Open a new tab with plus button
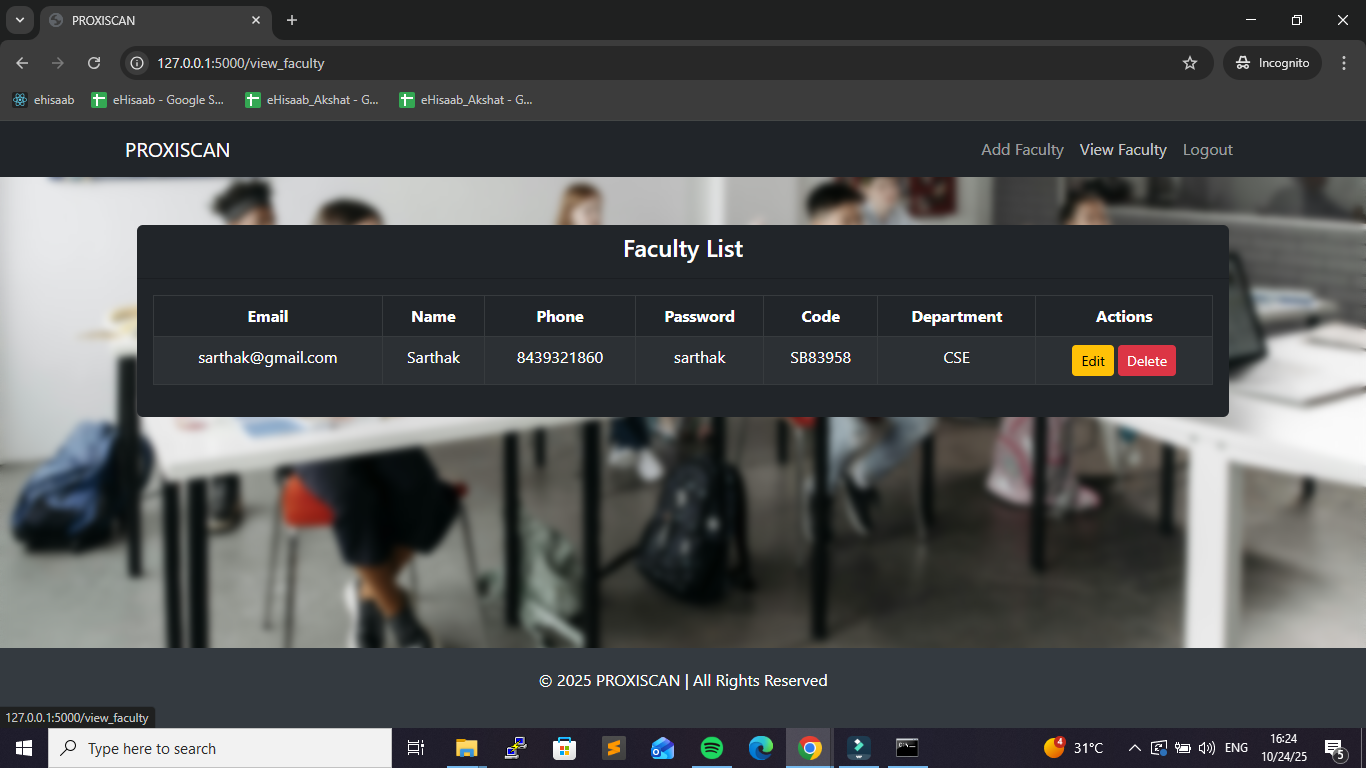Screen dimensions: 1366x768 point(292,20)
